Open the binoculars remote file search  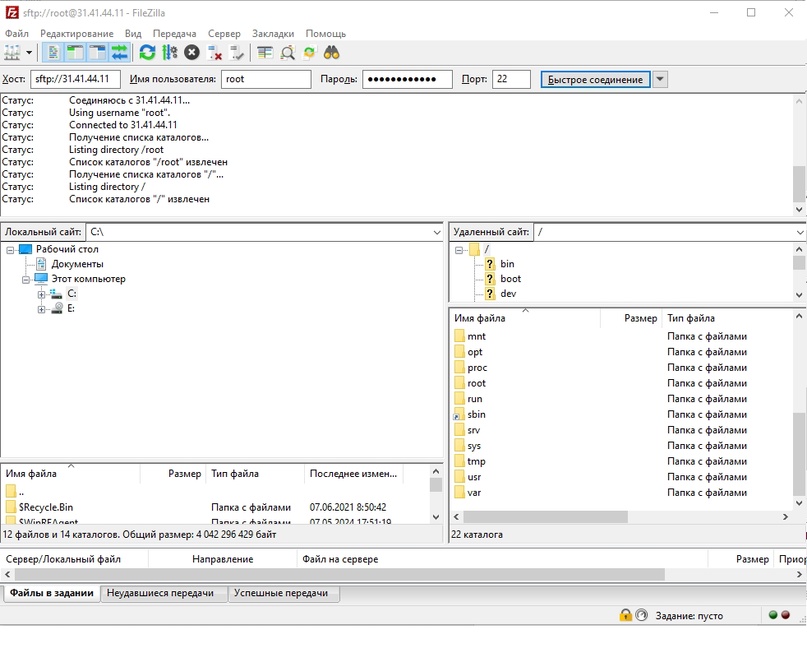[331, 52]
